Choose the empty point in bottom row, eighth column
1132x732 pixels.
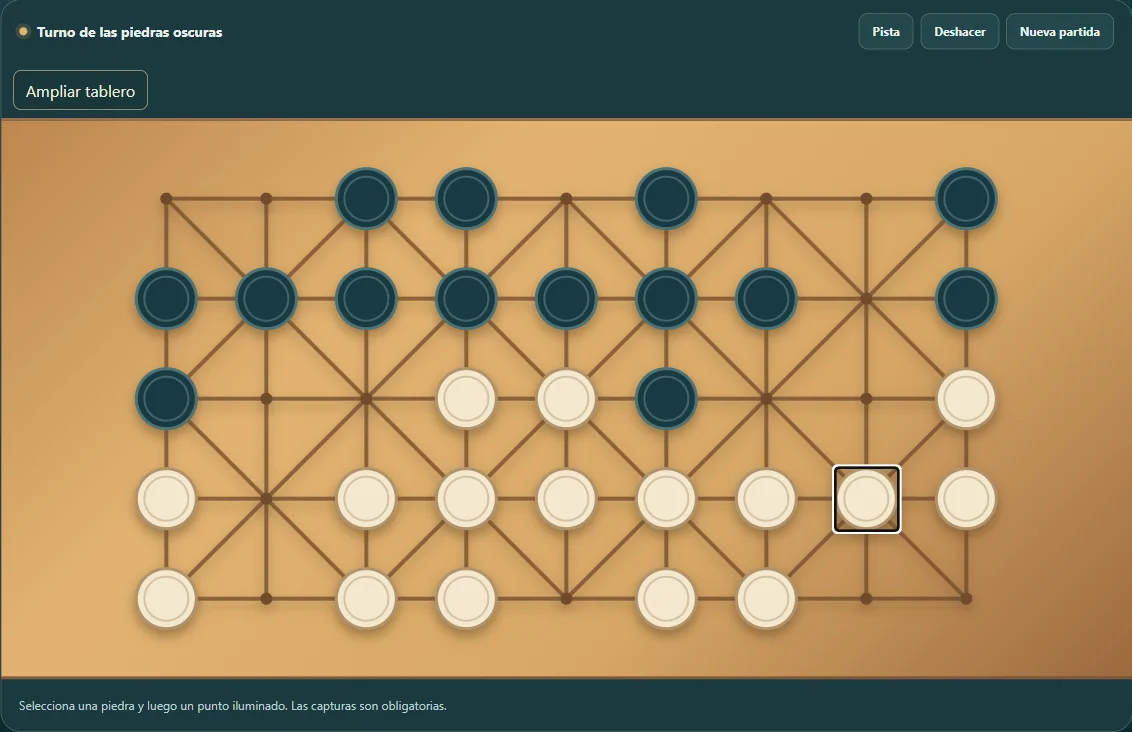pyautogui.click(x=866, y=598)
